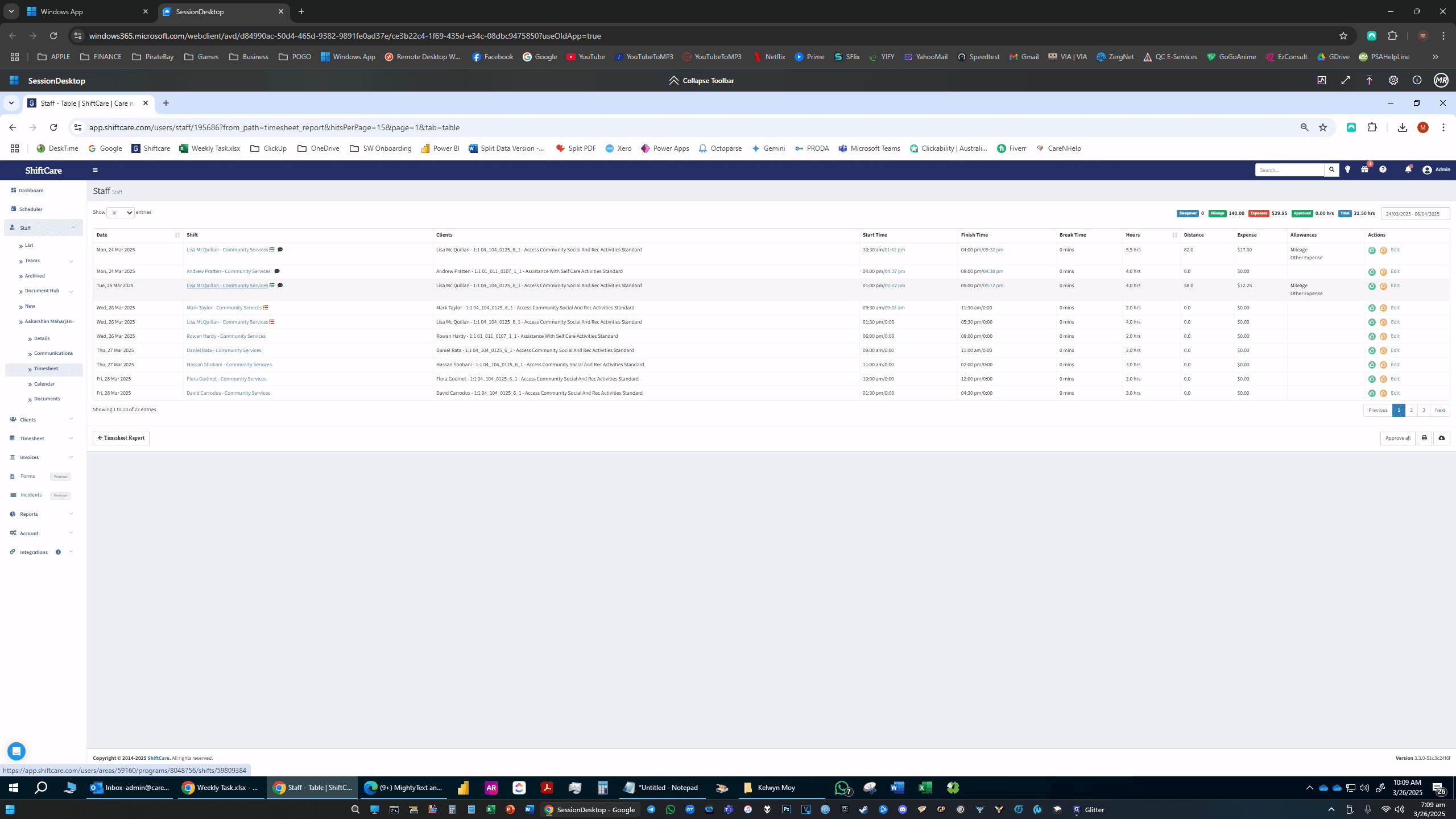Click the 01:42 pm actual start time link
Viewport: 1456px width, 819px height.
pos(895,250)
